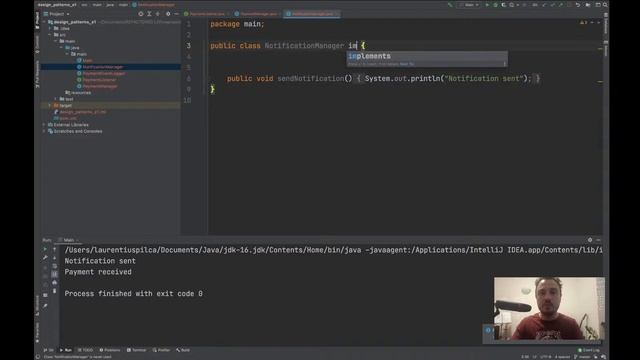This screenshot has width=640, height=360.
Task: Click Select Opened File locate icon
Action: pos(141,14)
